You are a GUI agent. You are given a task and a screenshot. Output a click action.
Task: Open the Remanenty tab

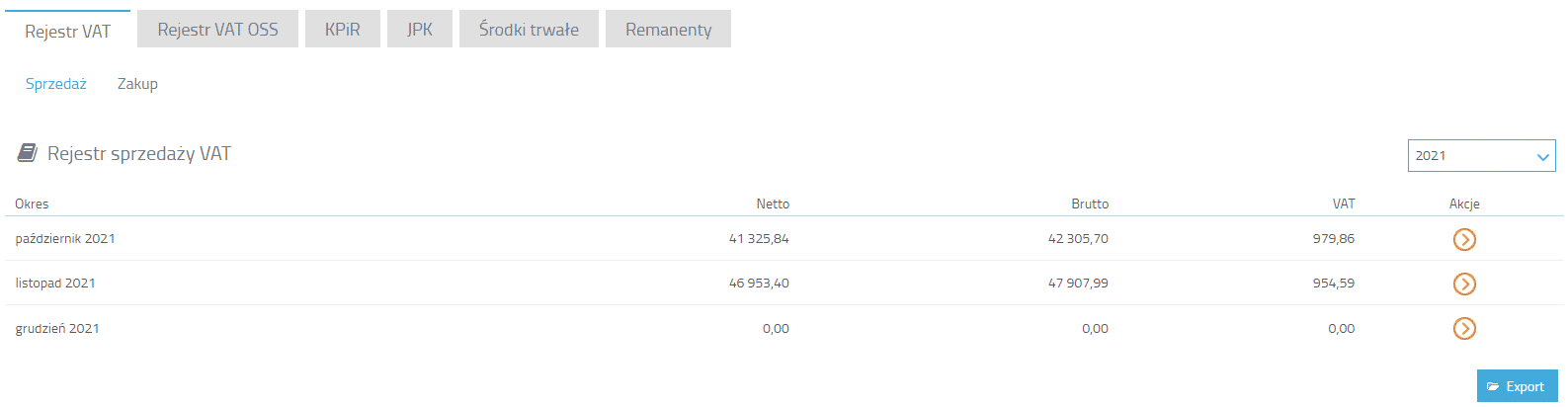668,29
